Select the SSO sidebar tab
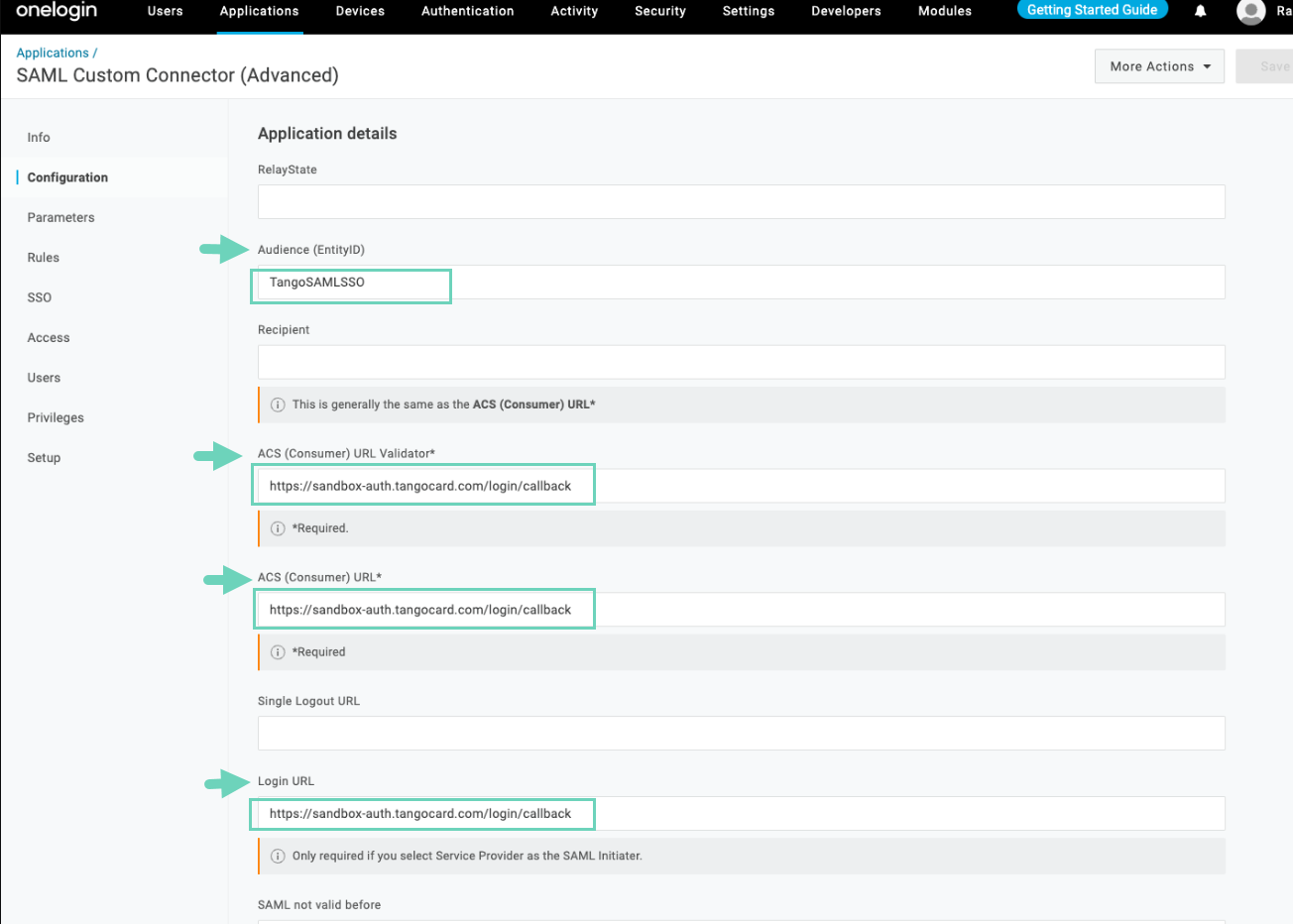Screen dimensions: 1293x924 coord(40,297)
